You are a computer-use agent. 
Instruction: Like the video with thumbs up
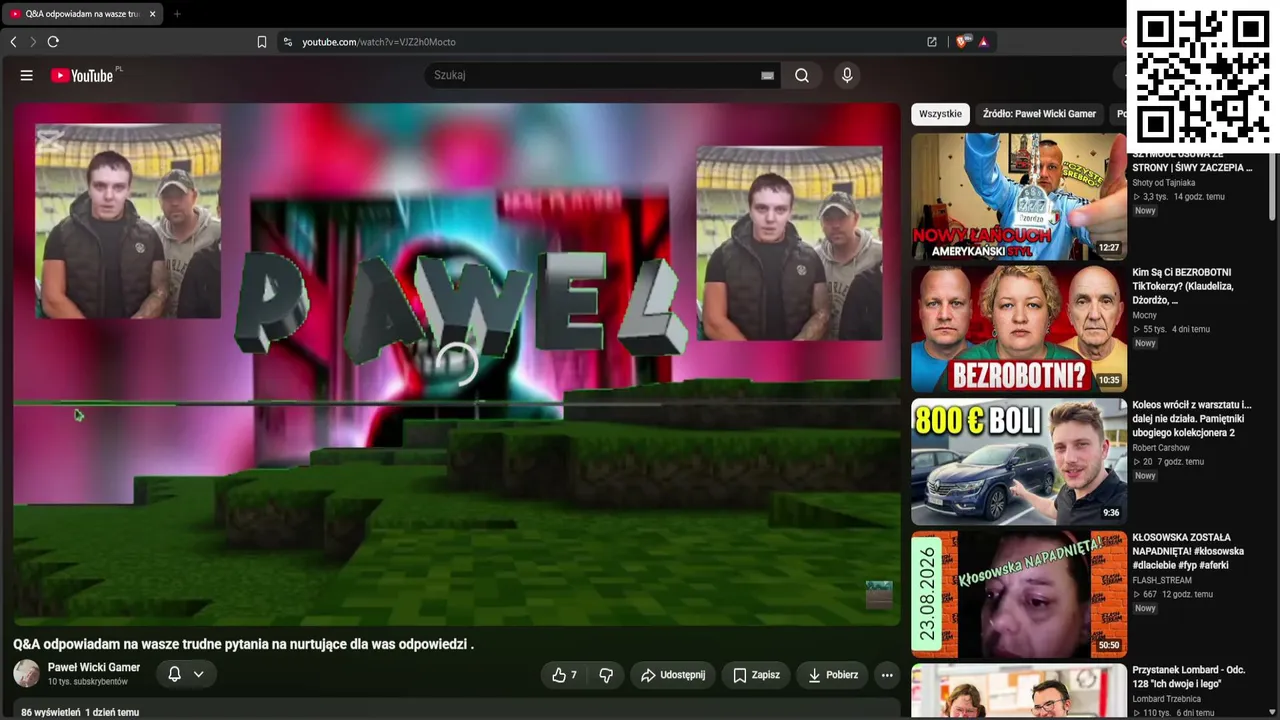[x=564, y=675]
